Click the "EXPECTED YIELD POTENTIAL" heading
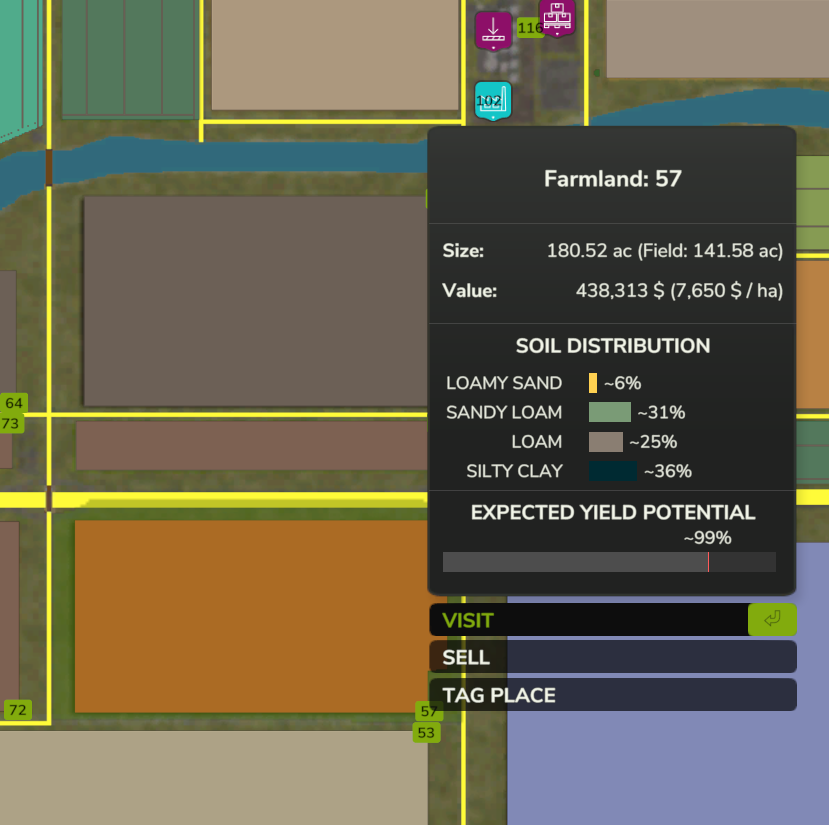Image resolution: width=829 pixels, height=825 pixels. [613, 512]
